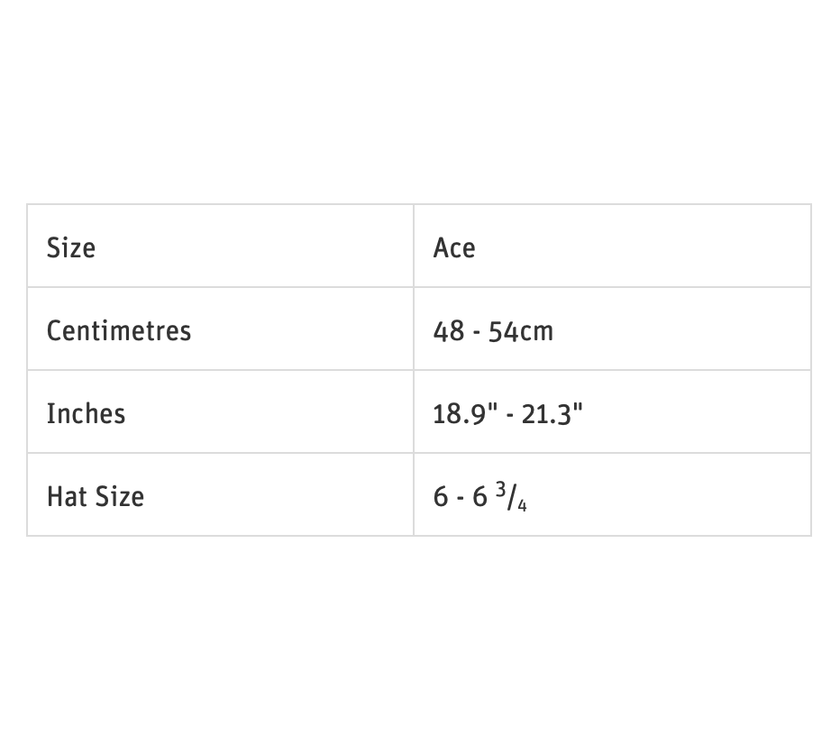This screenshot has width=840, height=740.
Task: Click the "Size" header cell
Action: click(x=71, y=247)
